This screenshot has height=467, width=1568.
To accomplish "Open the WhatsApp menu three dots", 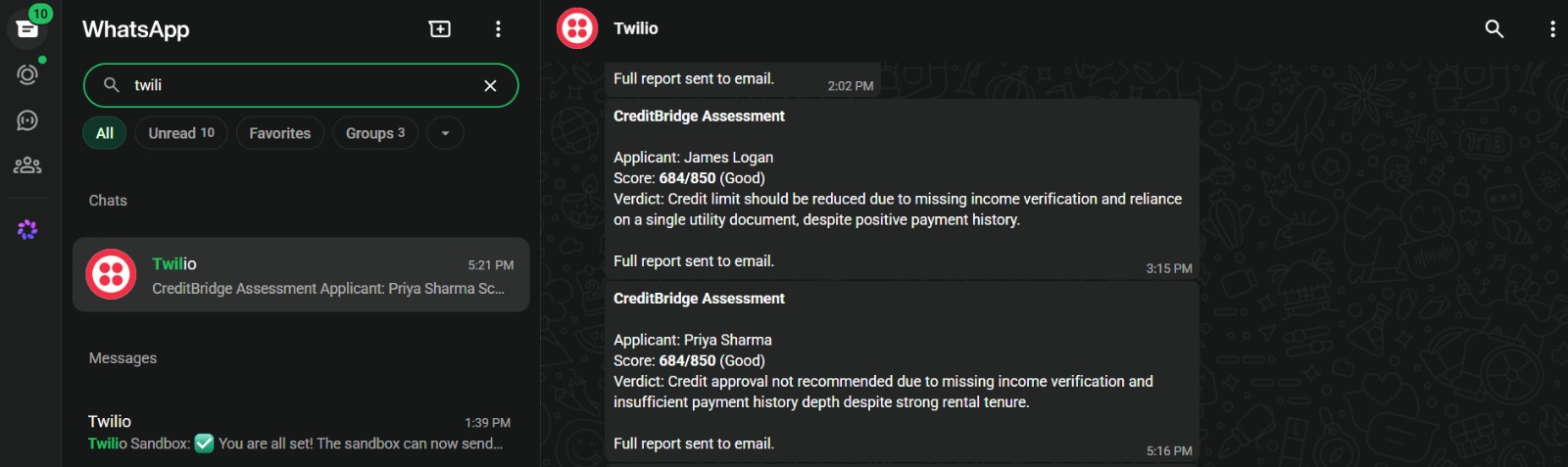I will 498,29.
